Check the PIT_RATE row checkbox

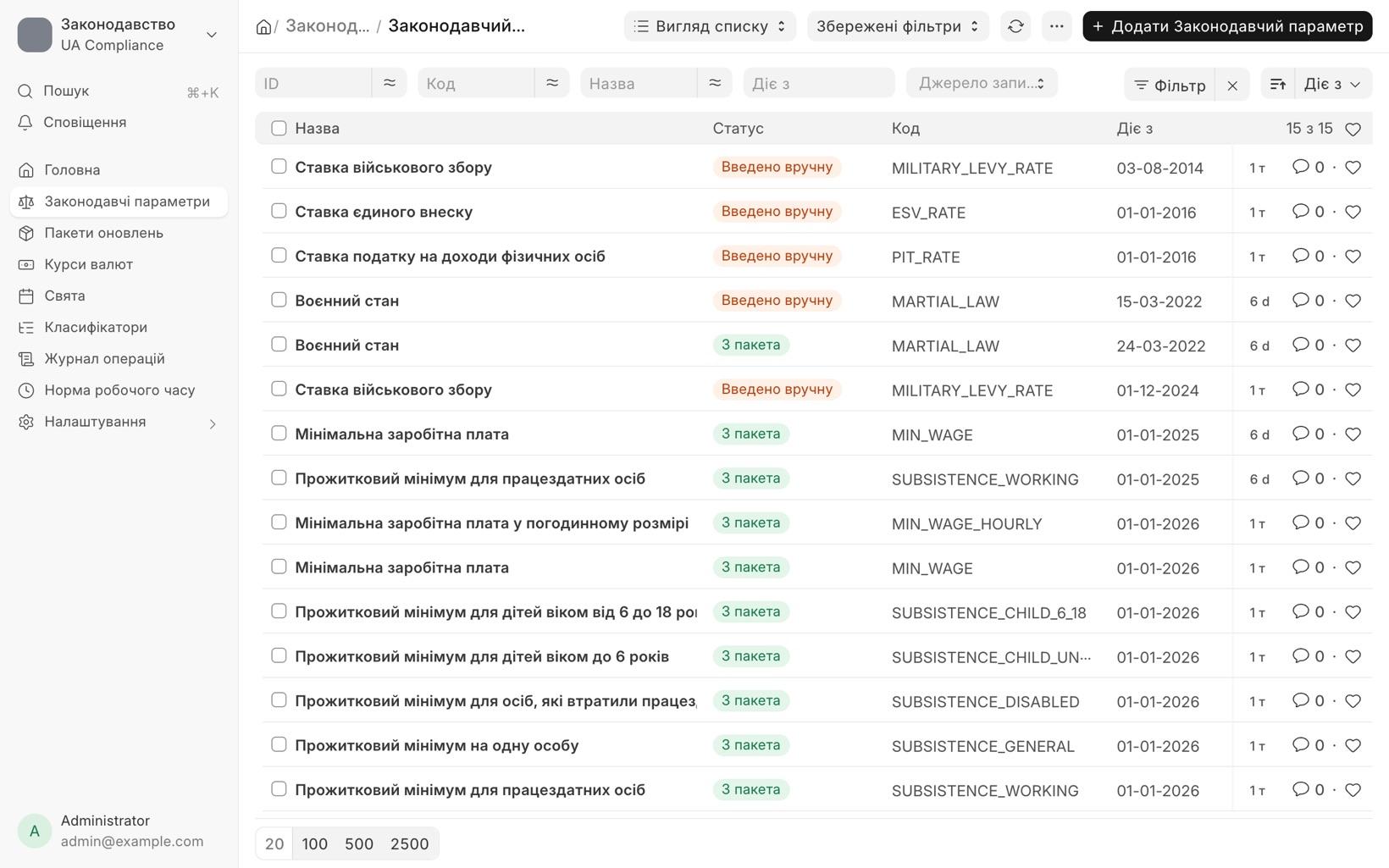[x=279, y=255]
